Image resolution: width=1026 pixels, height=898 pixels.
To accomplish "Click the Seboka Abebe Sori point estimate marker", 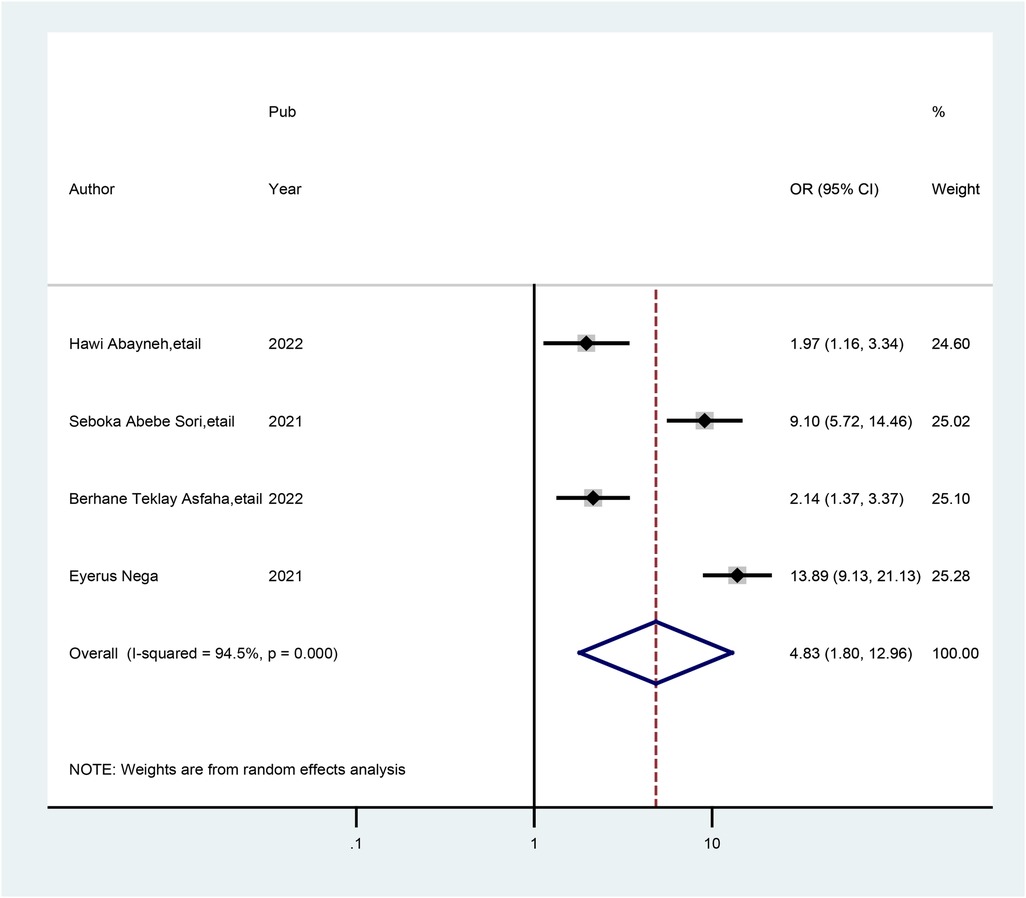I will pos(704,421).
